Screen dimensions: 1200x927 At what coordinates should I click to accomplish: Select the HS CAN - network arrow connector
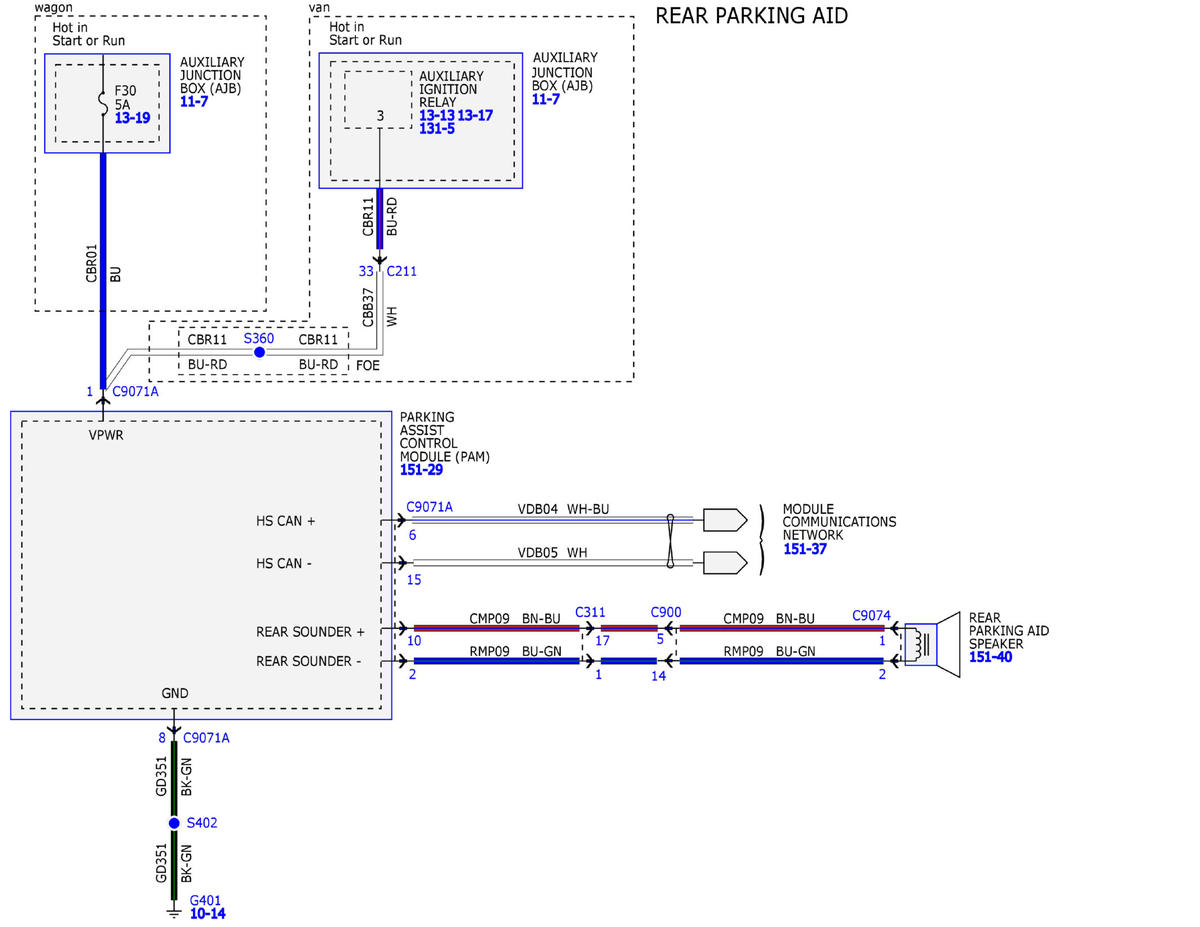[x=725, y=562]
